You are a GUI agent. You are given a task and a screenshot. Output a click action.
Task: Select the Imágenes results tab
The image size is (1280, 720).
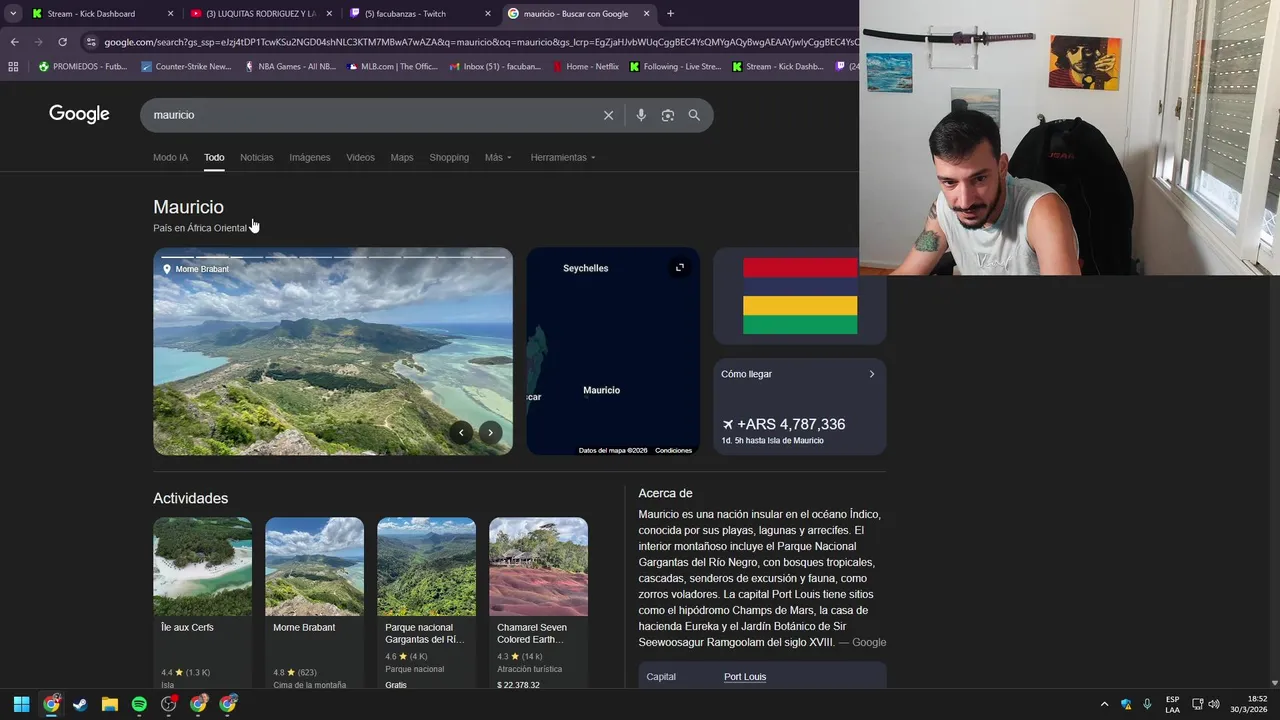point(310,157)
